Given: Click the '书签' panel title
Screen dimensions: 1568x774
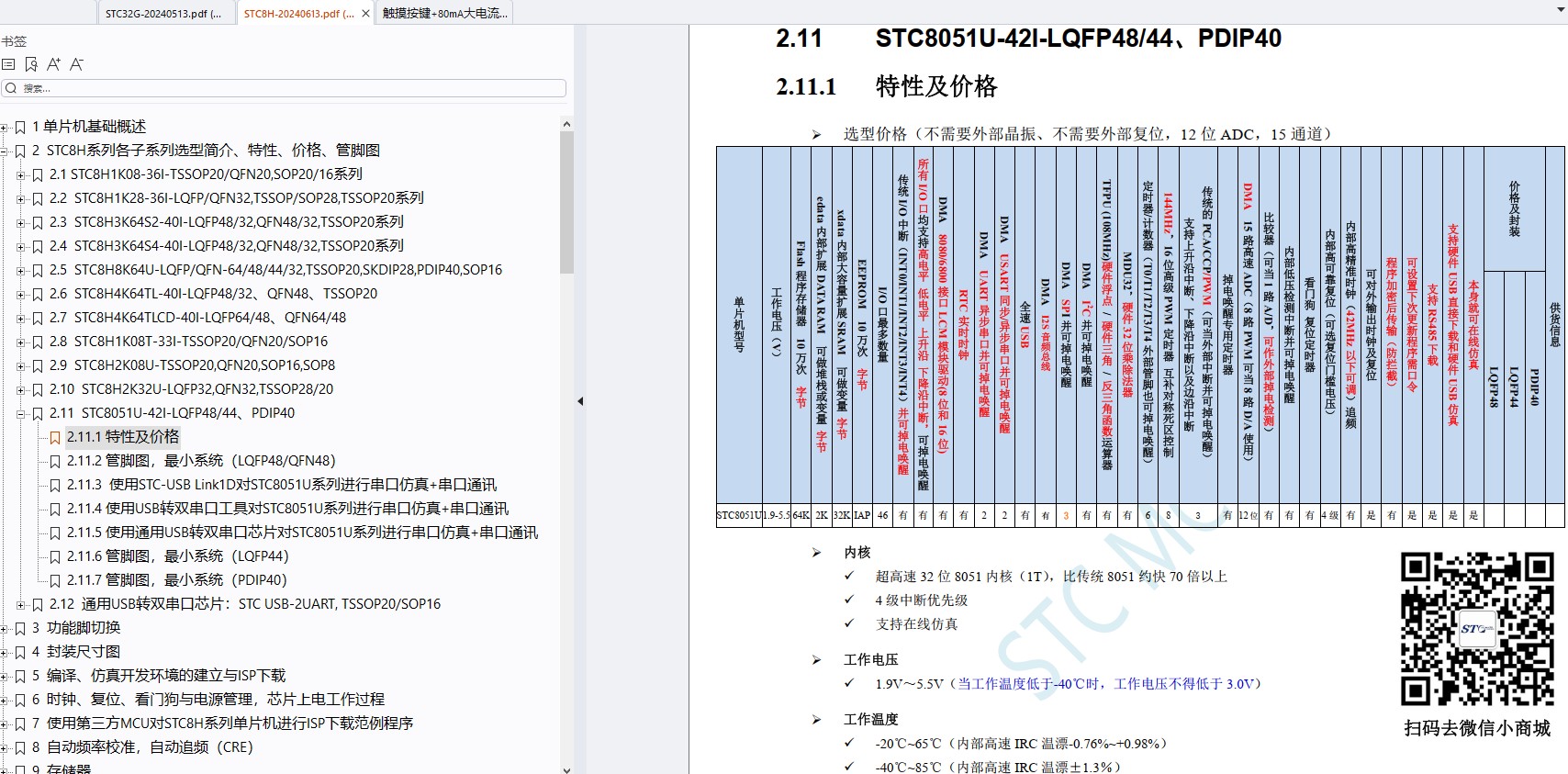Looking at the screenshot, I should click(x=14, y=41).
